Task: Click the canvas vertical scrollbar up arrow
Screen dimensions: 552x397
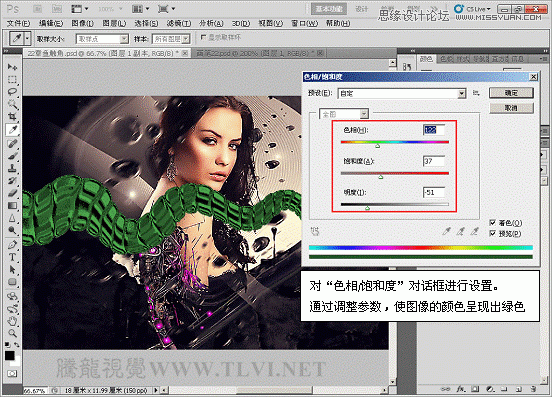Action: [393, 63]
